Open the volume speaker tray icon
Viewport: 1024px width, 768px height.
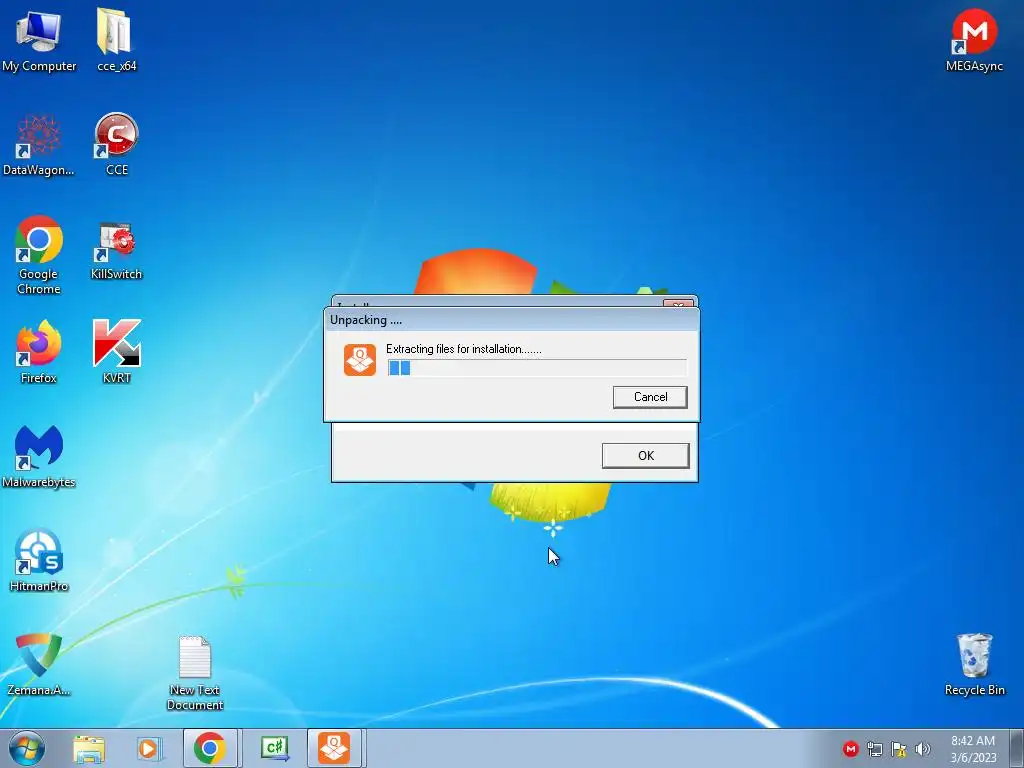pos(923,749)
